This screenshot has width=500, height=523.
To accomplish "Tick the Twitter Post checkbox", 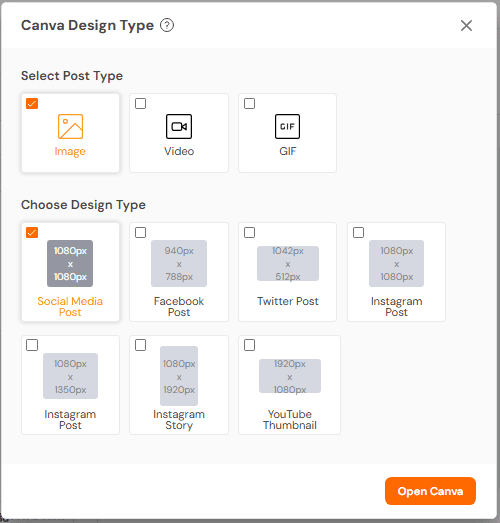I will [x=249, y=232].
